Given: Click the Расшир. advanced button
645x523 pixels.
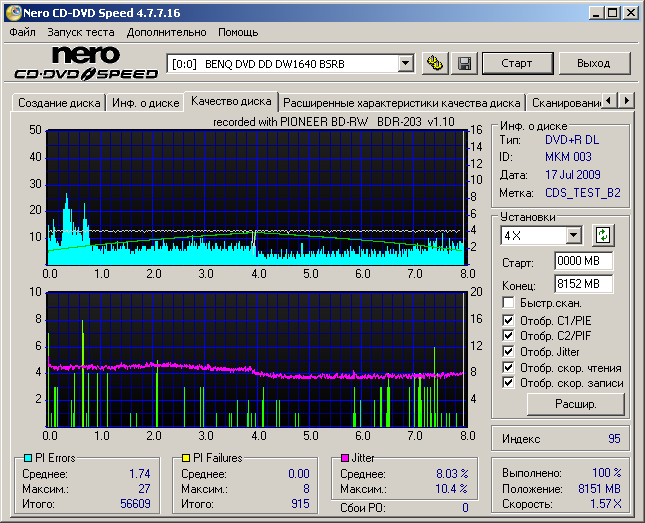Looking at the screenshot, I should tap(575, 405).
